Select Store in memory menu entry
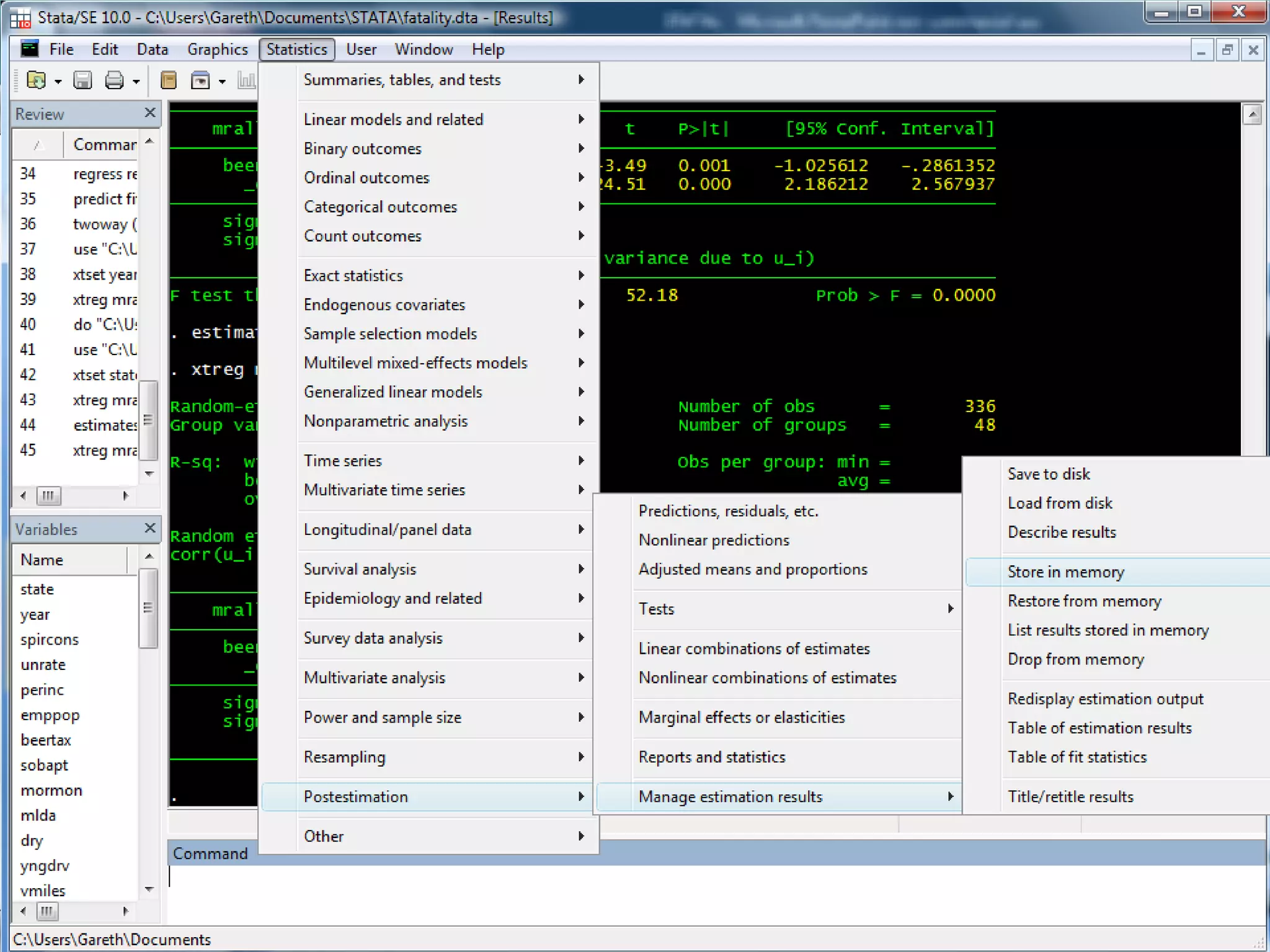1270x952 pixels. 1065,571
